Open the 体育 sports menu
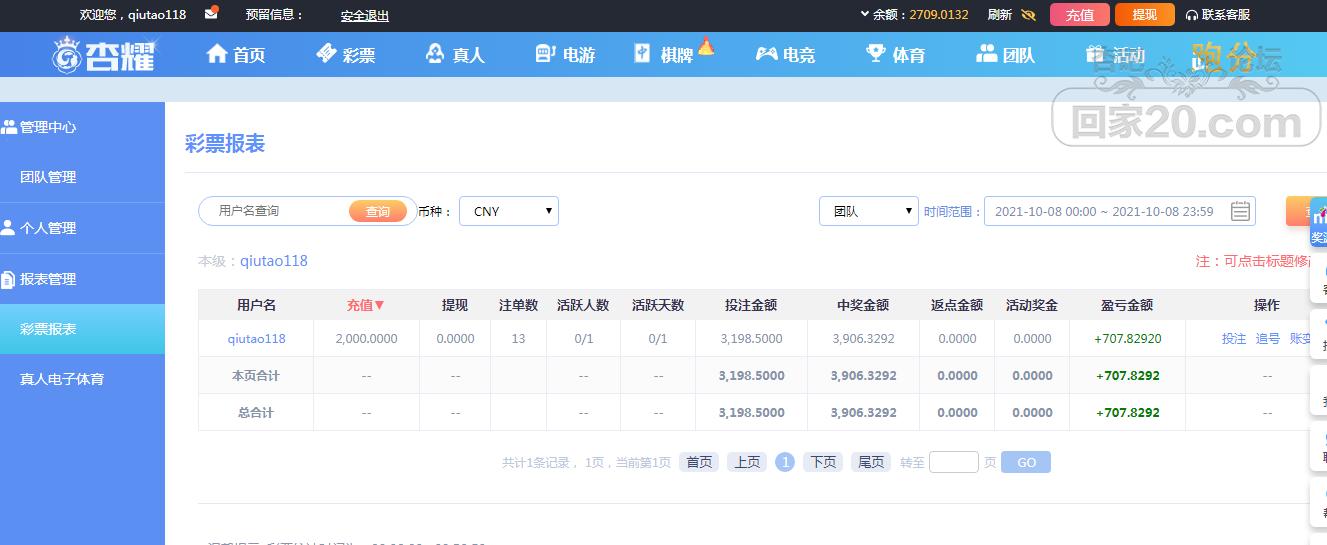This screenshot has height=545, width=1327. click(x=895, y=55)
